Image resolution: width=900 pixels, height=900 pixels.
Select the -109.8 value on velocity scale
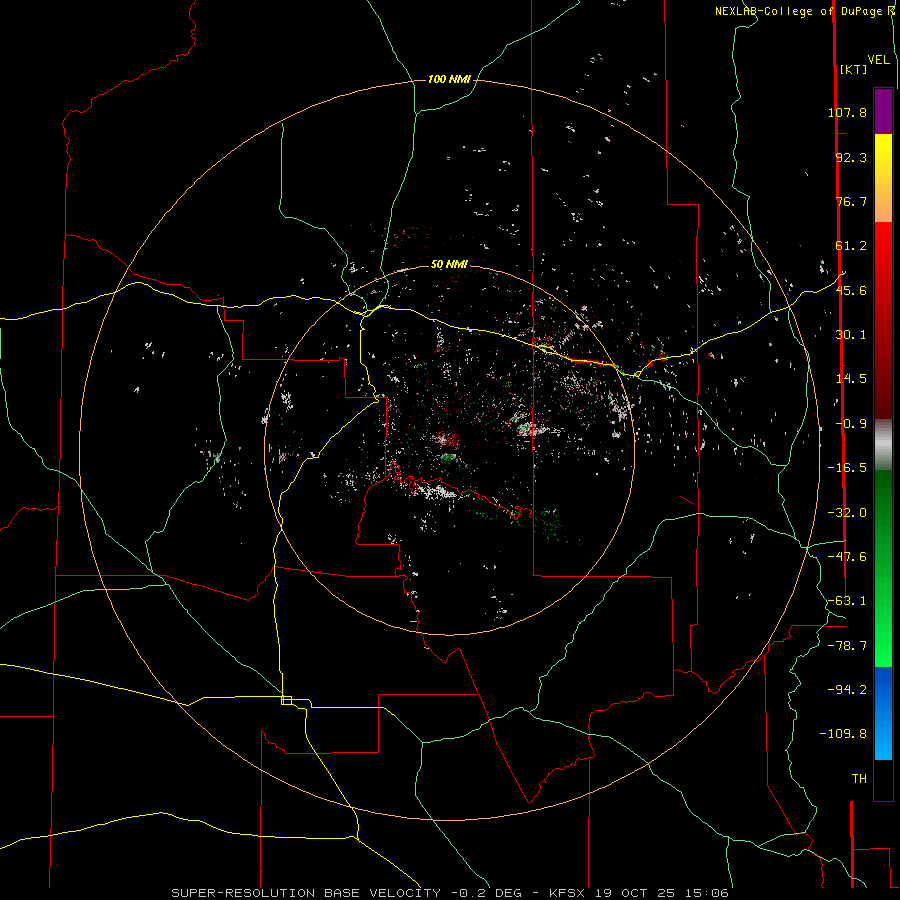tap(843, 734)
